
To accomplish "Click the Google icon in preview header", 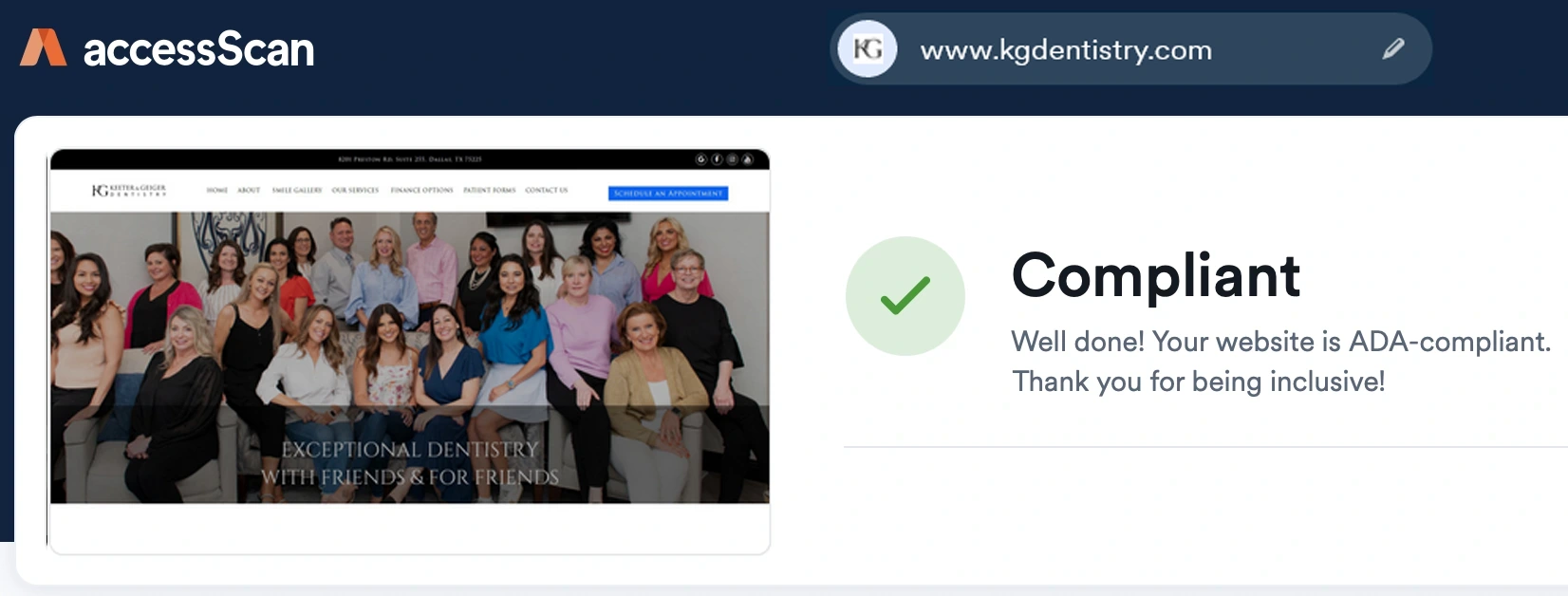I will pyautogui.click(x=701, y=159).
